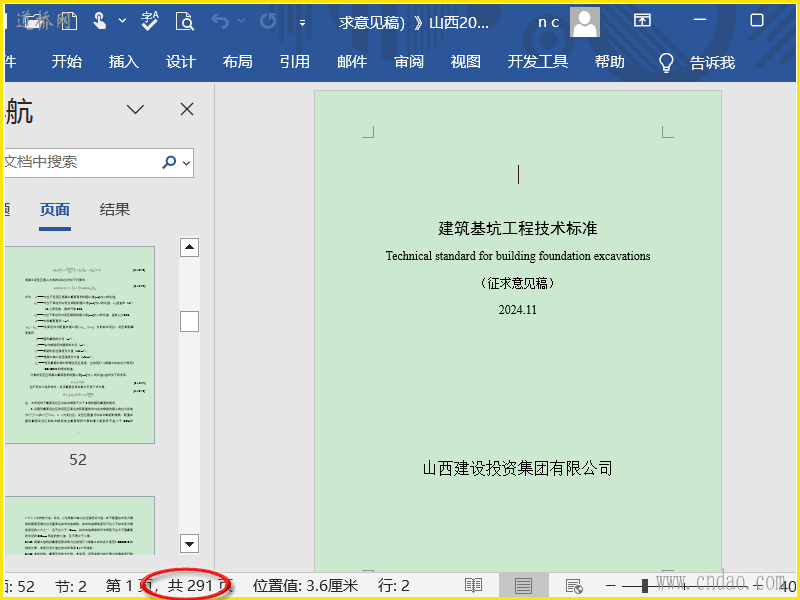The width and height of the screenshot is (800, 600).
Task: Open the 引用 ribbon tab
Action: click(x=295, y=62)
